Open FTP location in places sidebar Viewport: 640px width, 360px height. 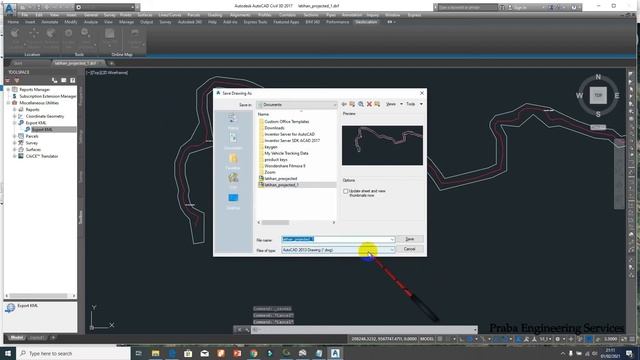pyautogui.click(x=233, y=181)
